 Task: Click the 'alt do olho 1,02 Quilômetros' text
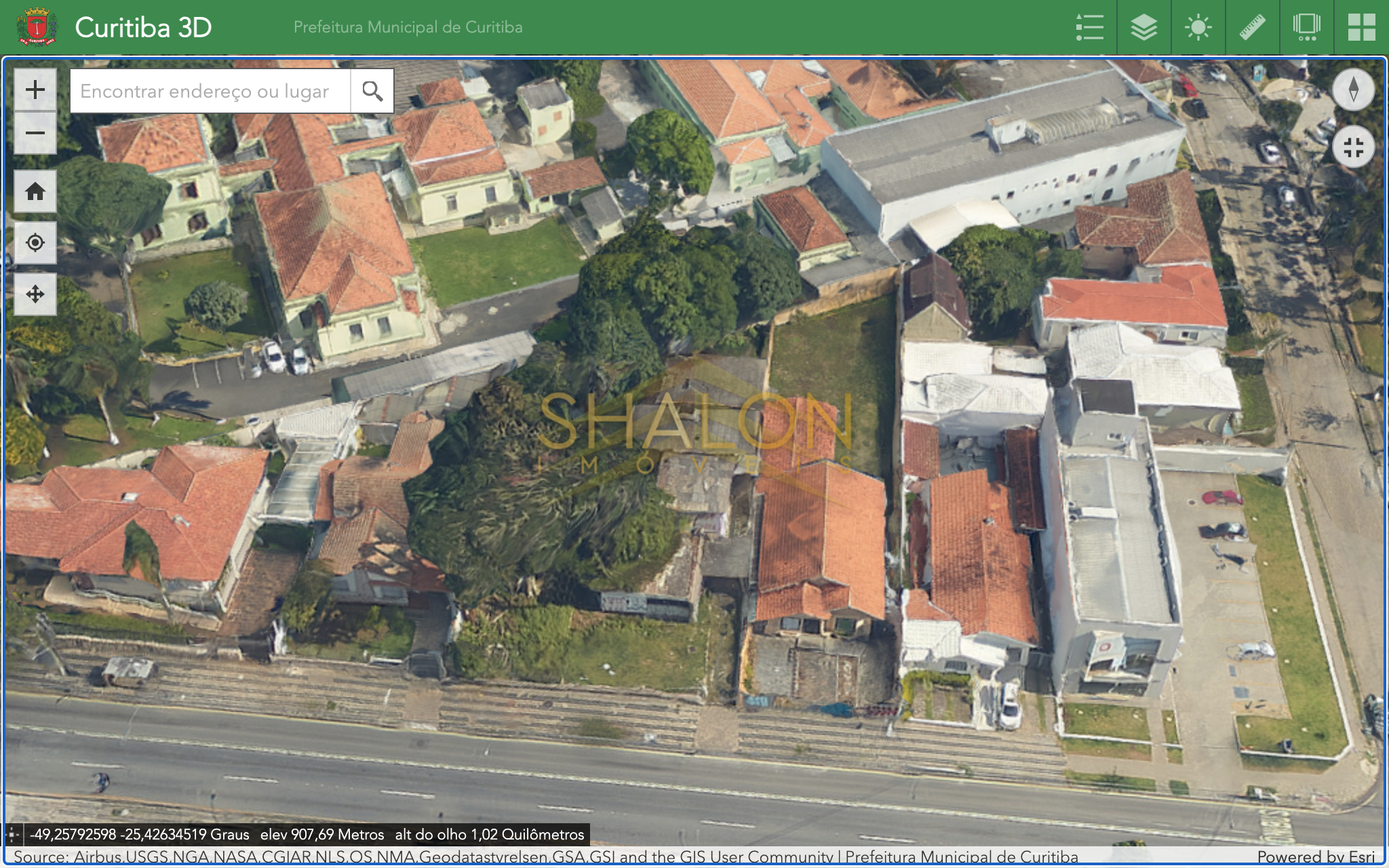coord(490,834)
